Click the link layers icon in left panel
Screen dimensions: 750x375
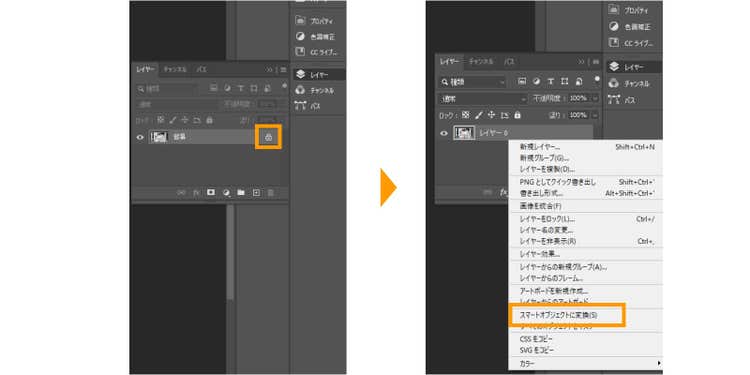pos(181,192)
